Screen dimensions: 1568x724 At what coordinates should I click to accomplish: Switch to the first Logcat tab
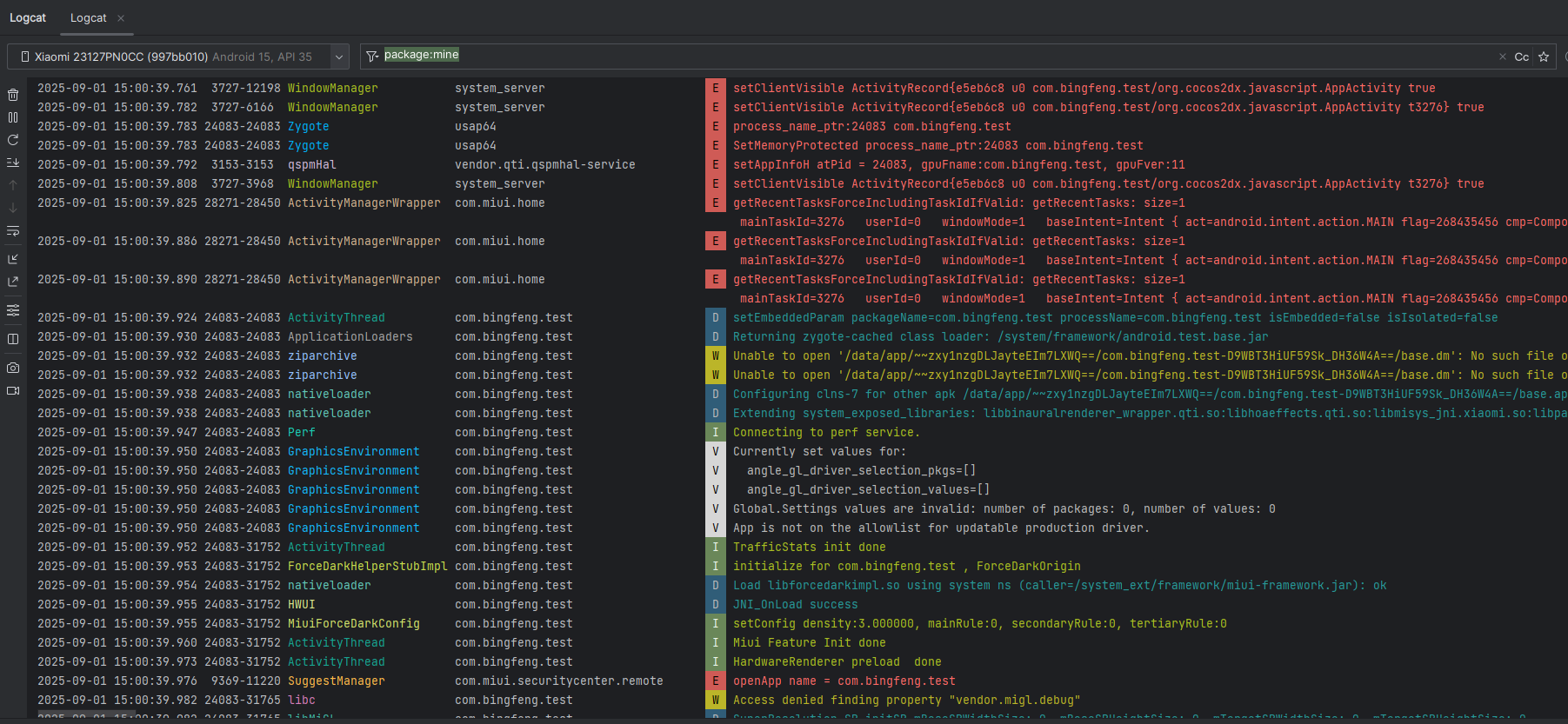(28, 17)
